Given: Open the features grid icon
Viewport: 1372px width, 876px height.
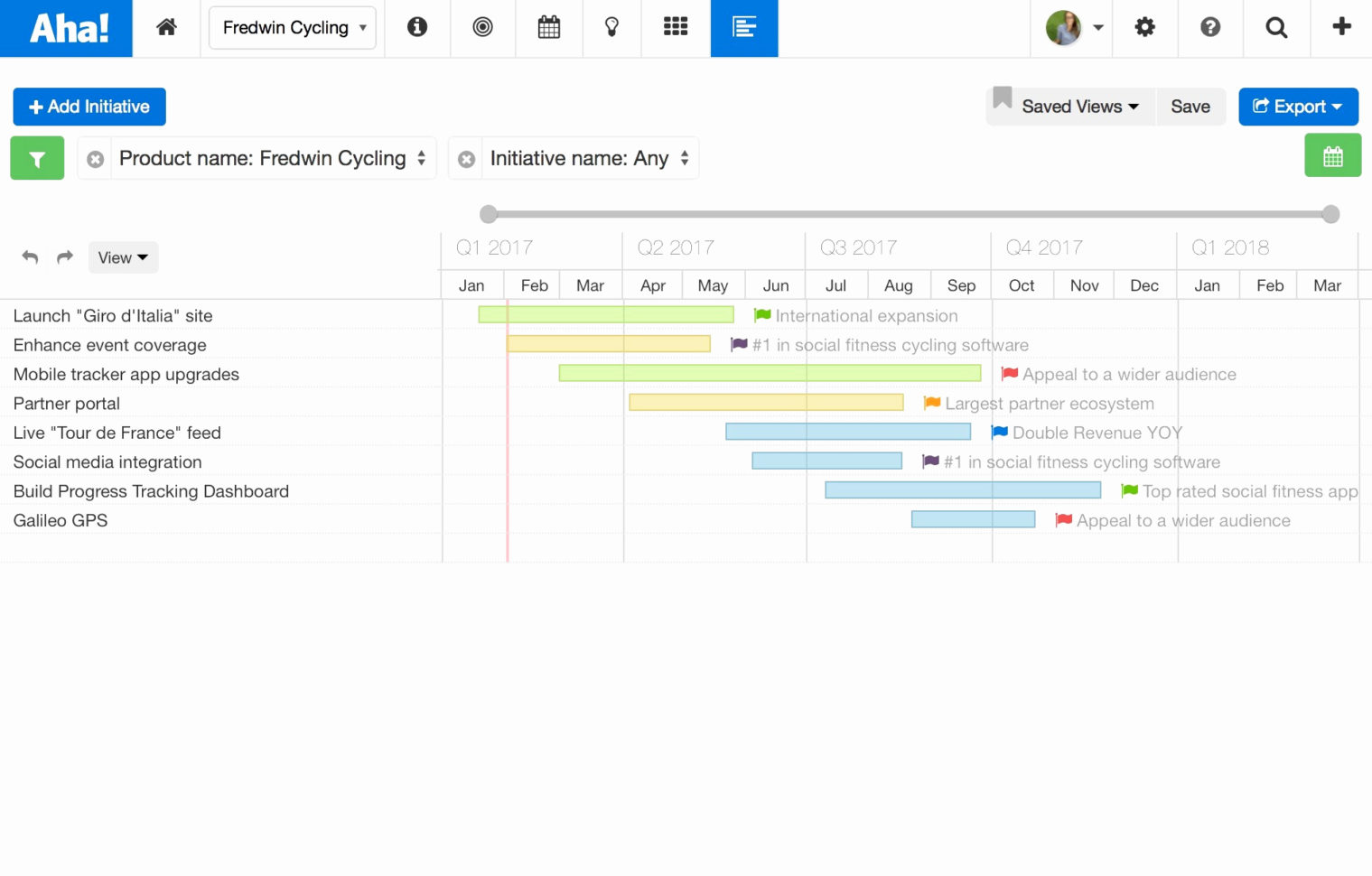Looking at the screenshot, I should (675, 27).
